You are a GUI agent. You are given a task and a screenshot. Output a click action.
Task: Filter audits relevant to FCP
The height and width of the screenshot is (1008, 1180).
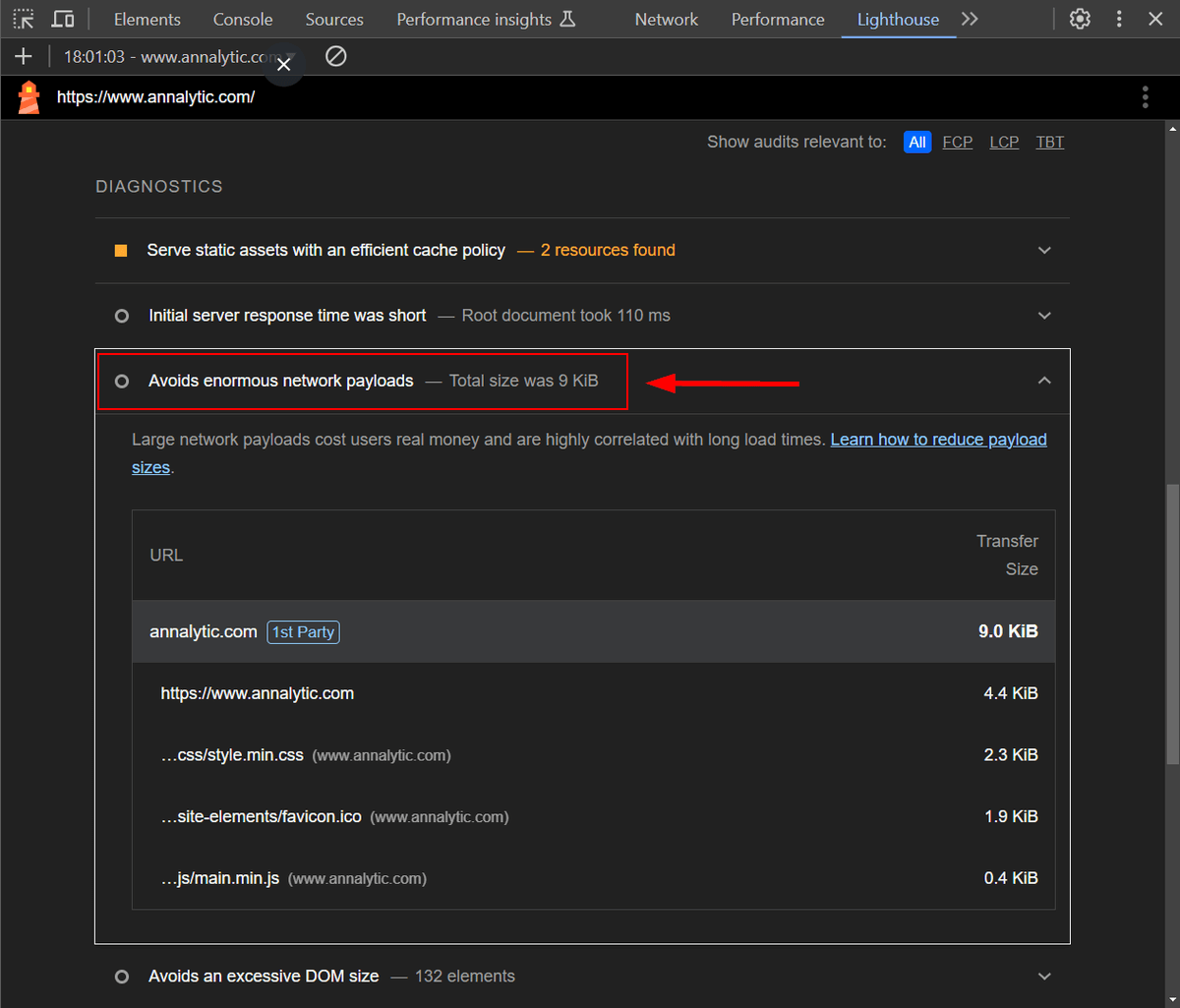(958, 142)
